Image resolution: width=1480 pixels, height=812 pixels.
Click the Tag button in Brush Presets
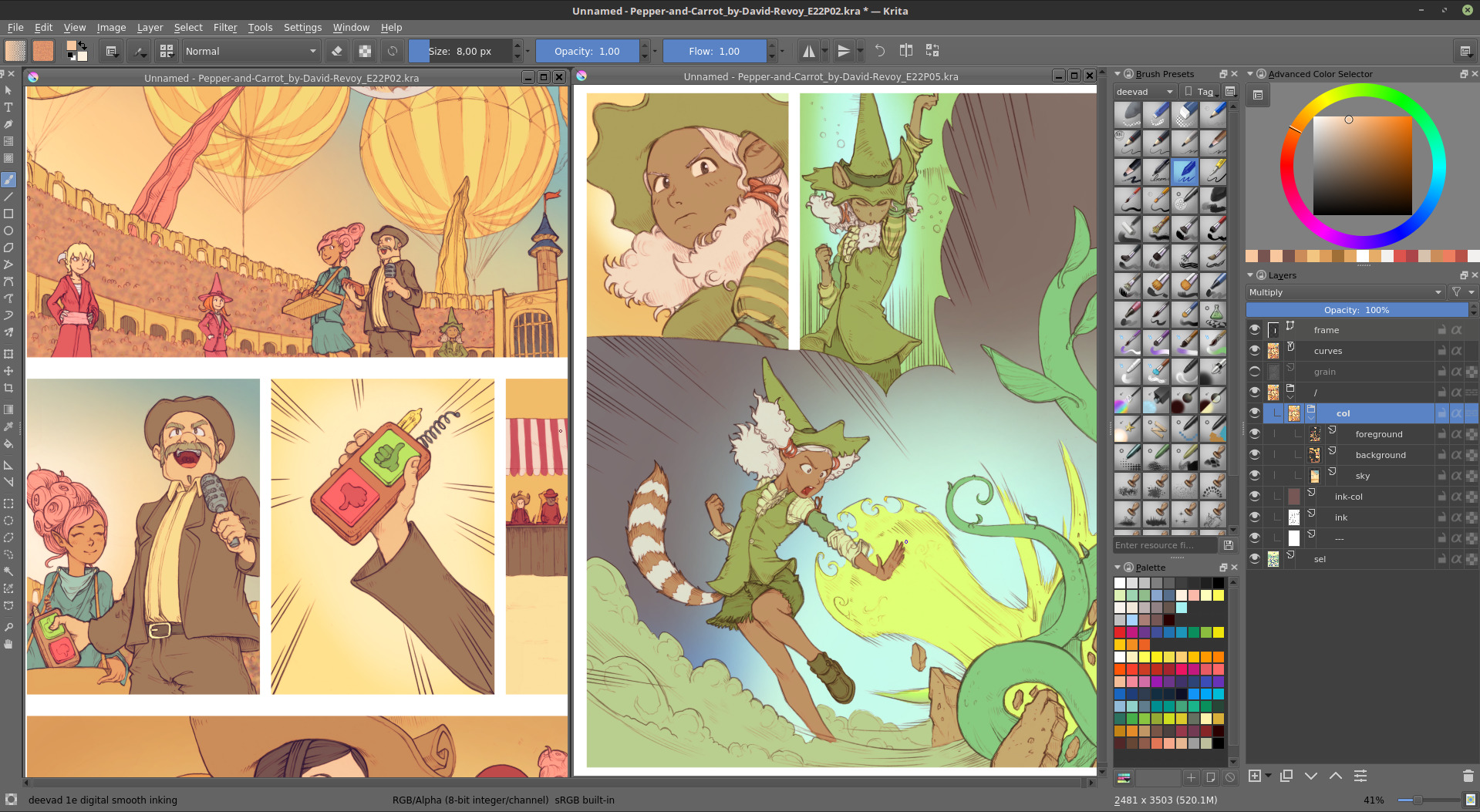[1200, 92]
